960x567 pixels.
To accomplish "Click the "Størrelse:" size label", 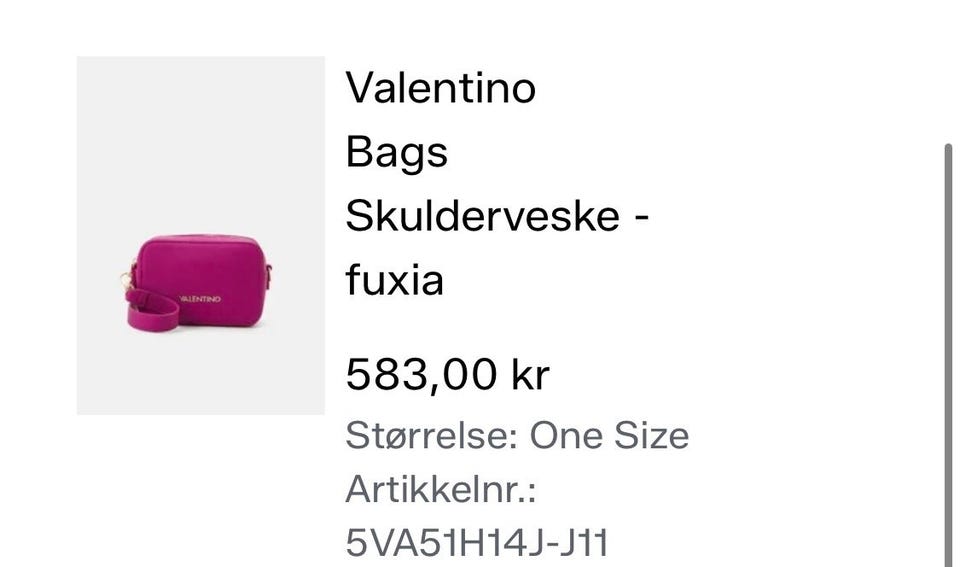I will pyautogui.click(x=432, y=436).
